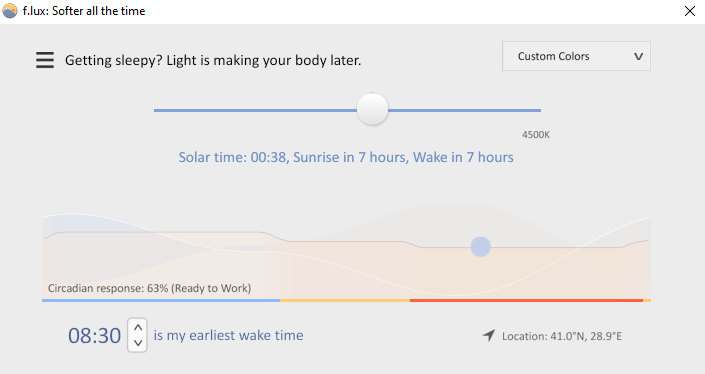
Task: Click the color temperature slider knob
Action: click(372, 109)
